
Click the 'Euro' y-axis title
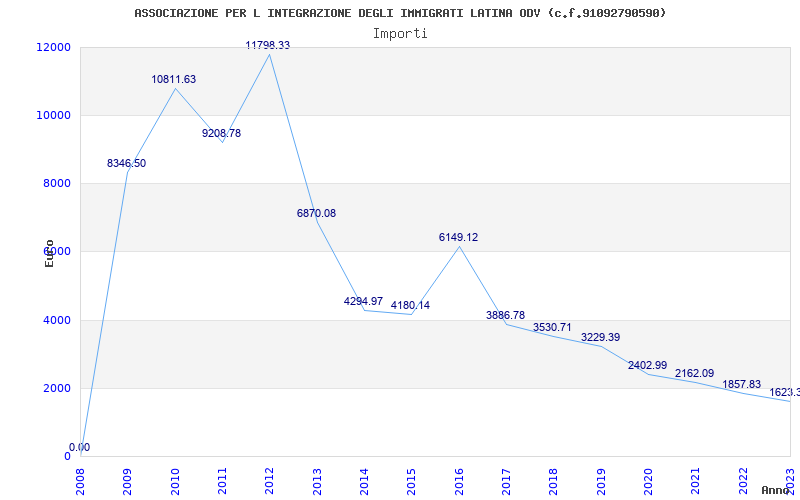49,254
